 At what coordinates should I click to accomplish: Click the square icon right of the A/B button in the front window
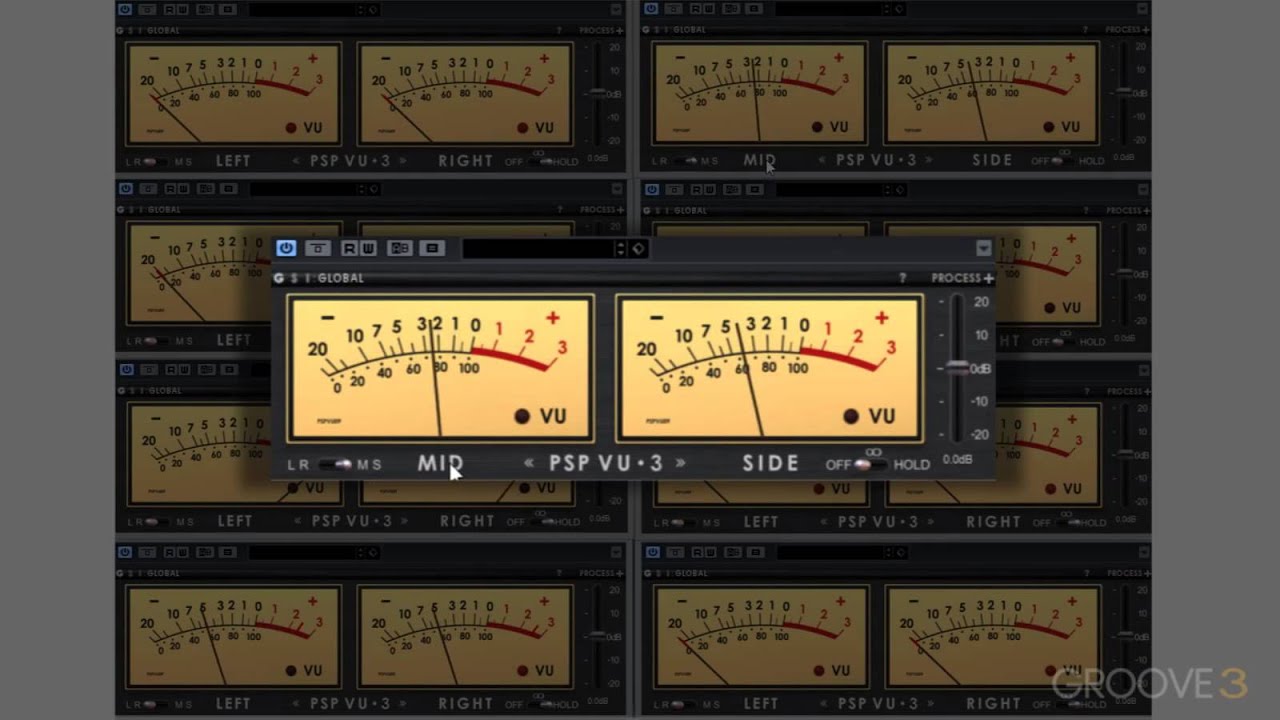click(432, 248)
